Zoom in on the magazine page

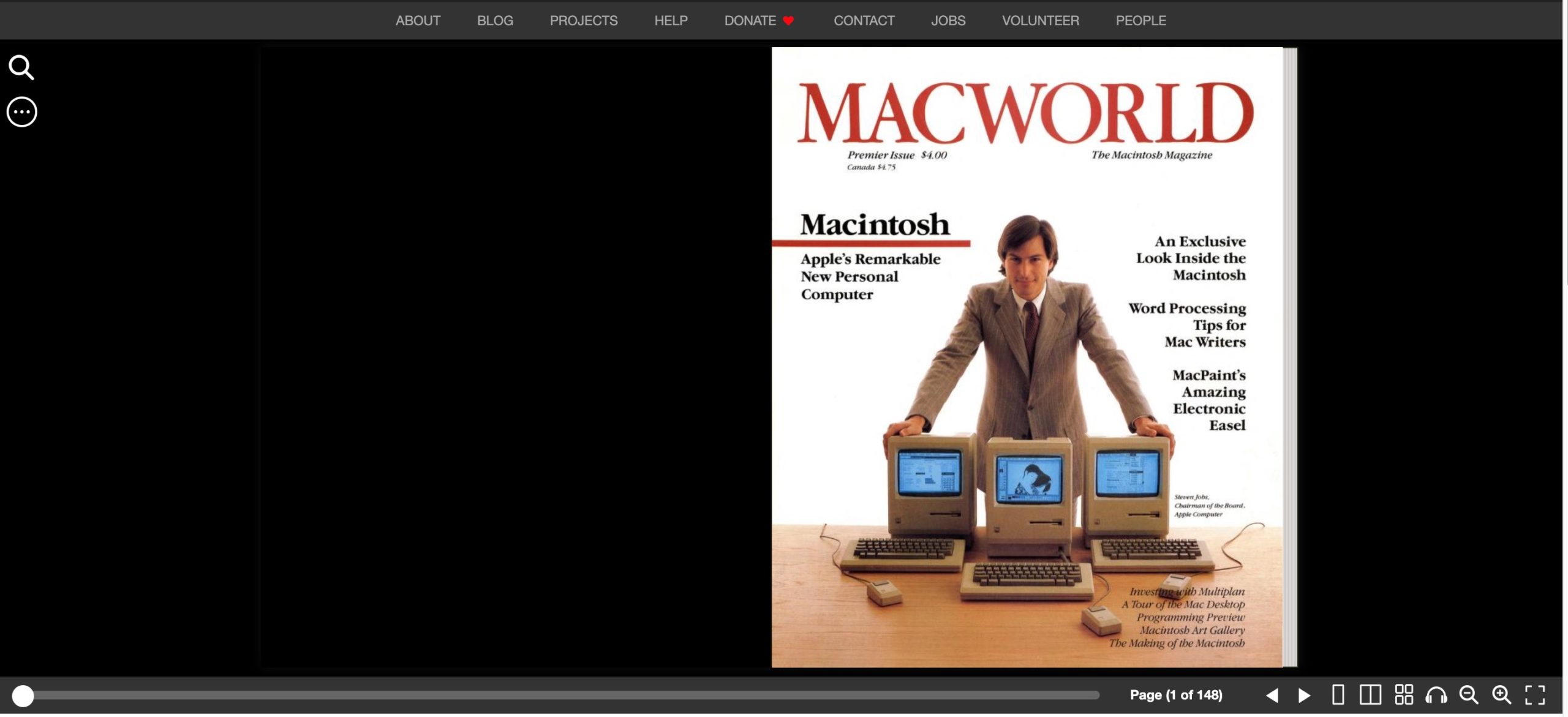coord(1502,695)
